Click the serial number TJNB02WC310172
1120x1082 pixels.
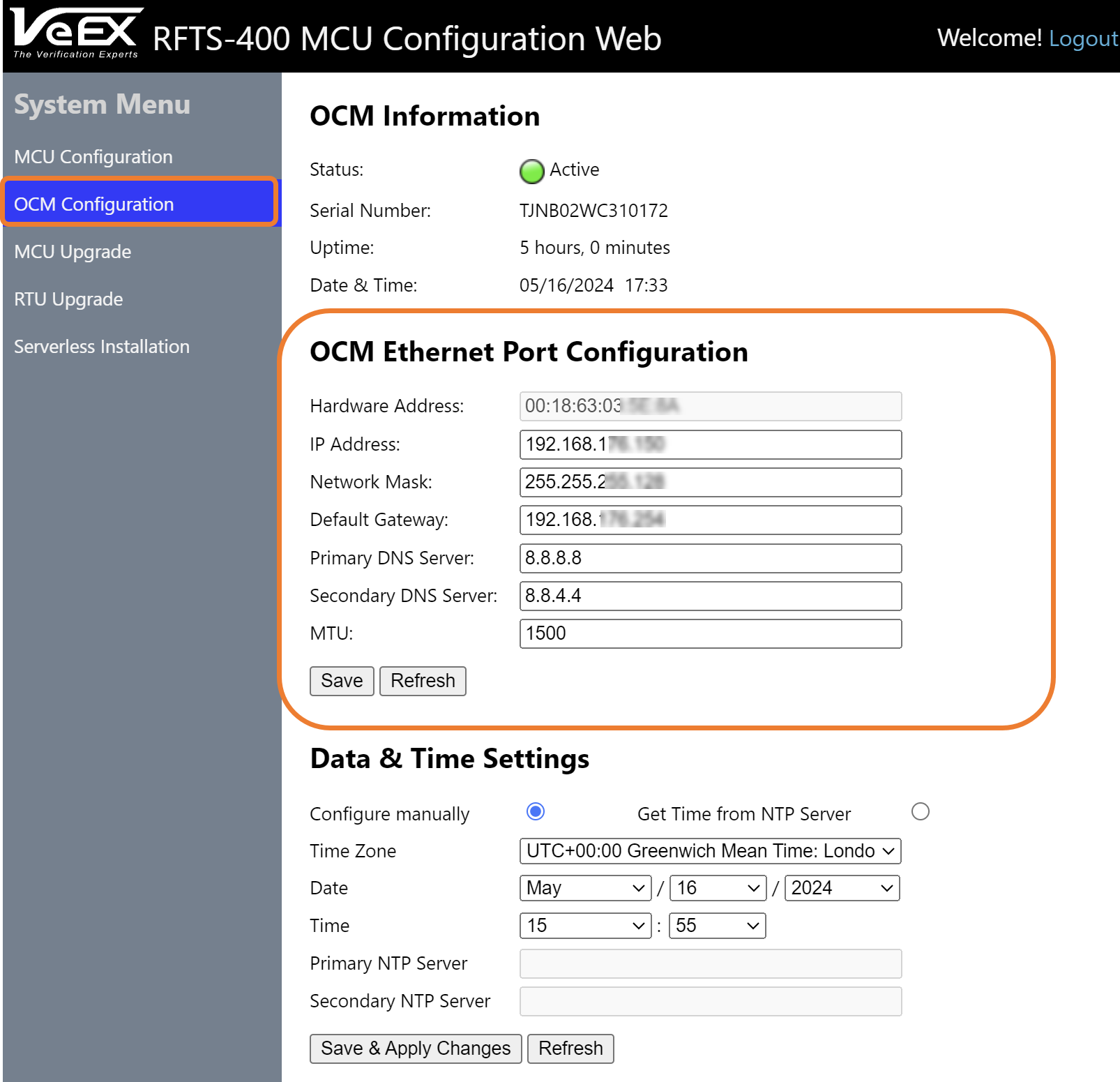(593, 211)
